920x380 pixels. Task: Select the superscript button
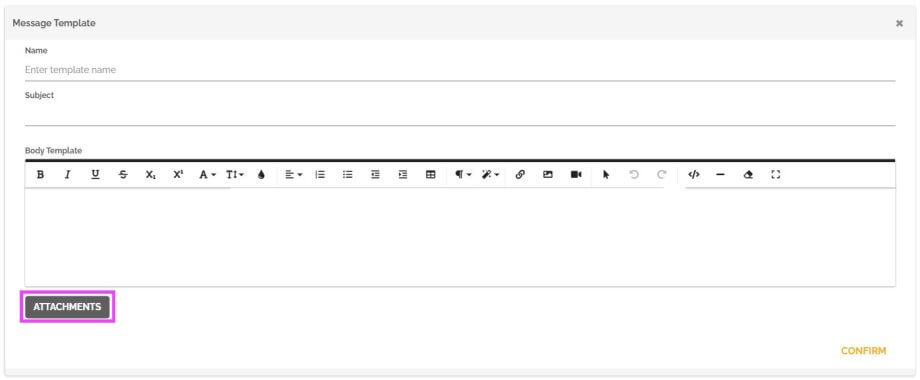[x=178, y=174]
